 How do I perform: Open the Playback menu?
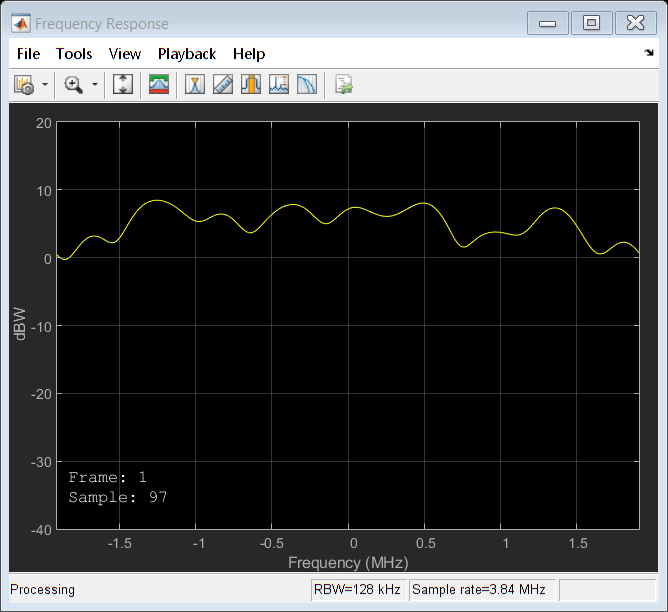click(x=187, y=54)
